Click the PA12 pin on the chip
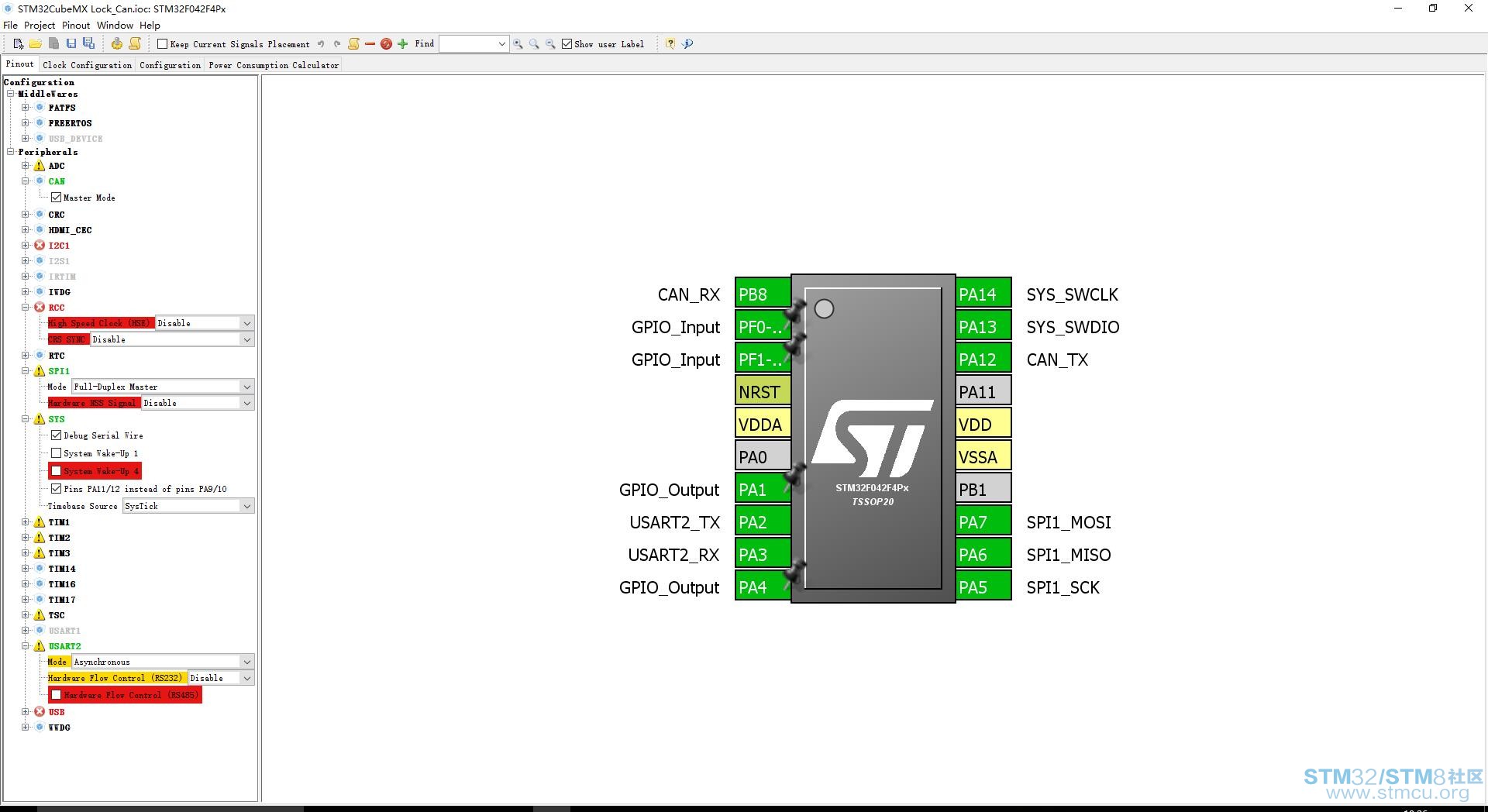 point(983,360)
